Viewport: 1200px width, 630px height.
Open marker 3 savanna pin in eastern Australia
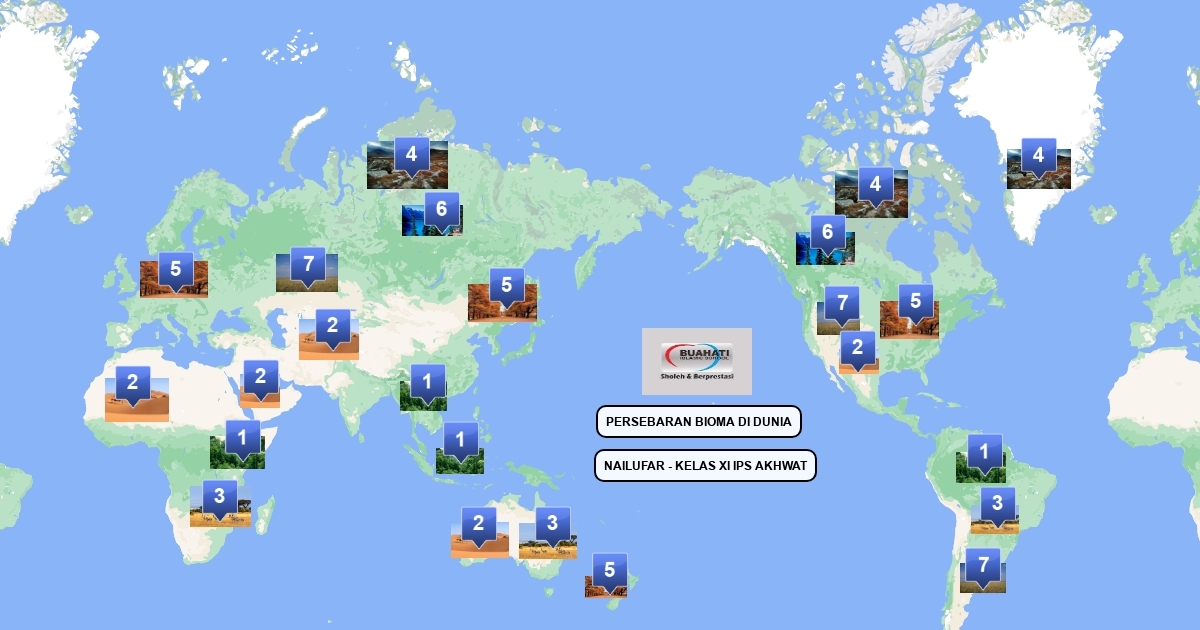coord(552,525)
